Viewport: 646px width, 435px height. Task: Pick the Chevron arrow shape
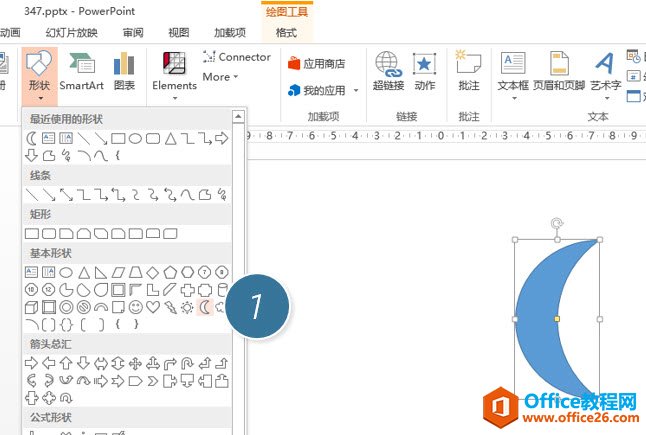(153, 381)
